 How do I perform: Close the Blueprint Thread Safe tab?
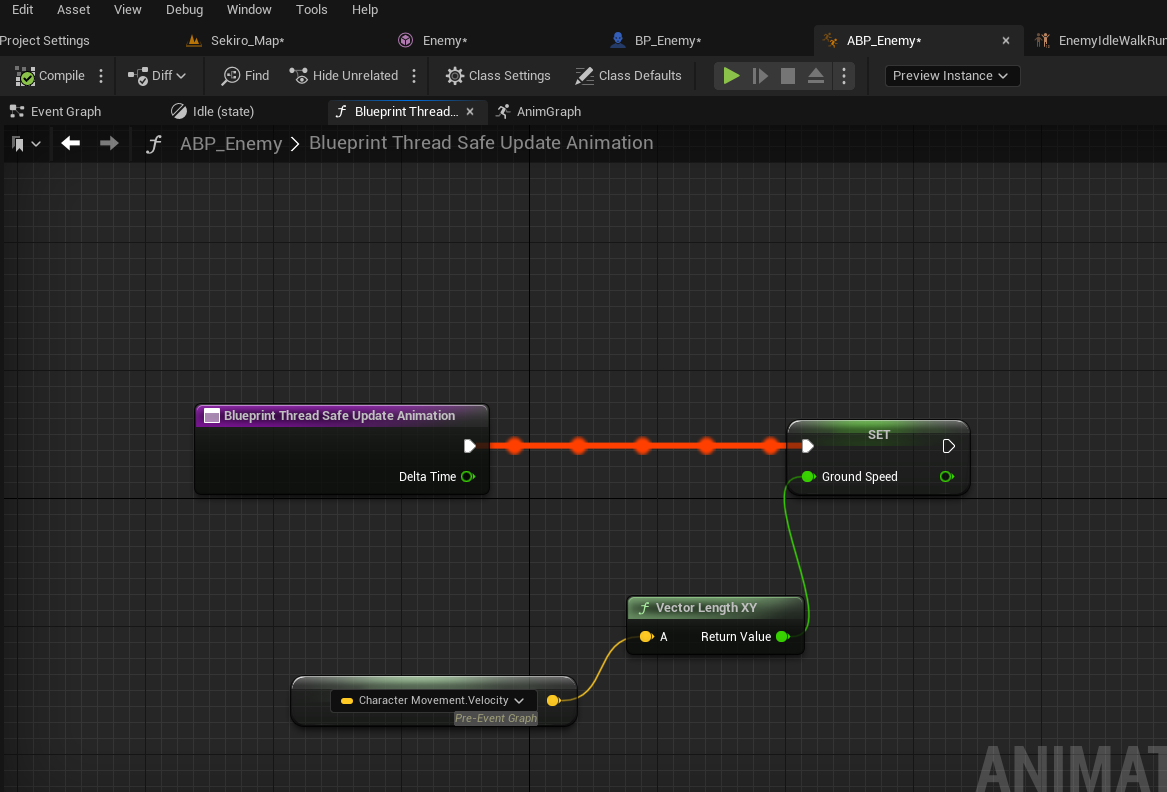[x=470, y=112]
